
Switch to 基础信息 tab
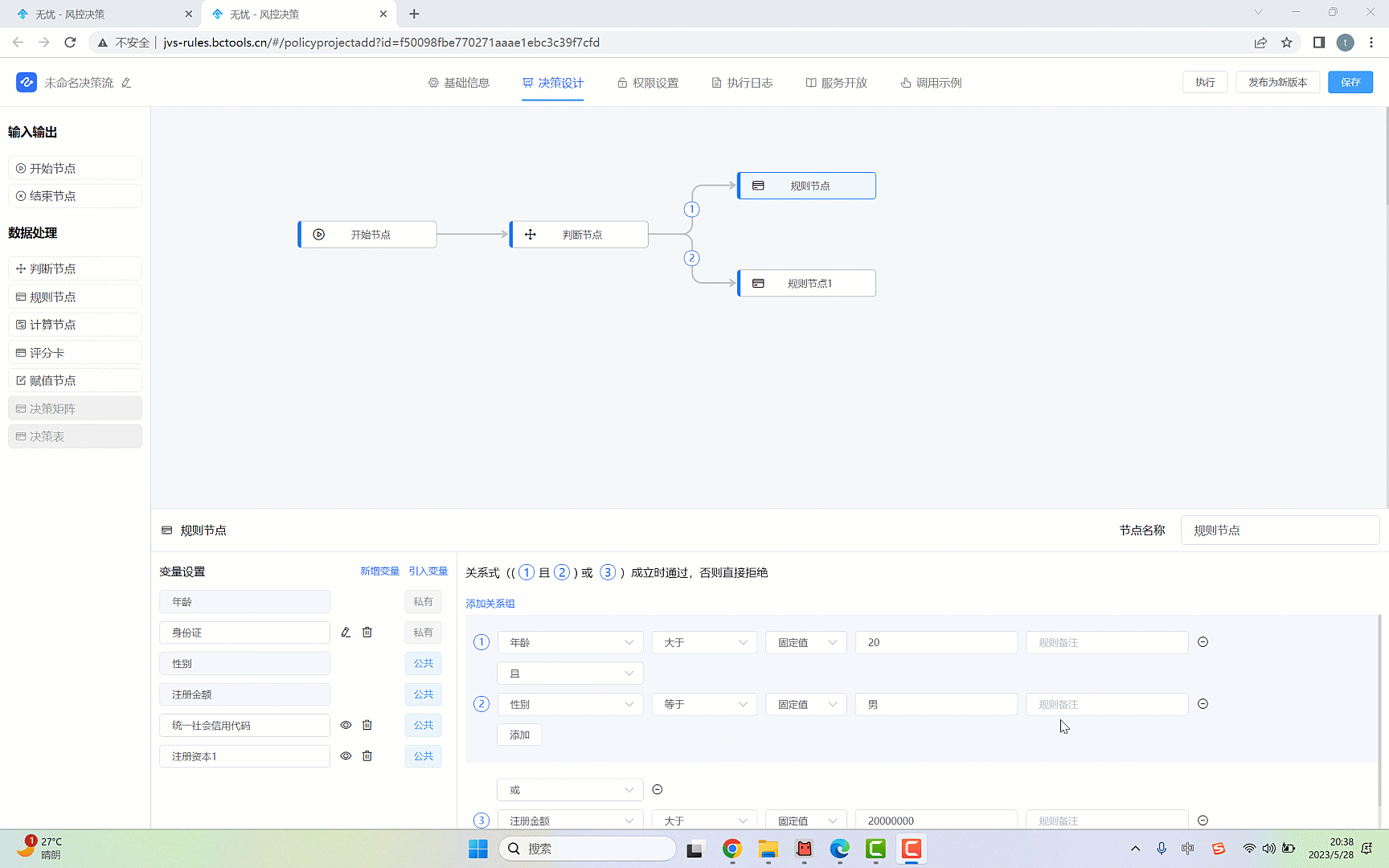tap(459, 83)
